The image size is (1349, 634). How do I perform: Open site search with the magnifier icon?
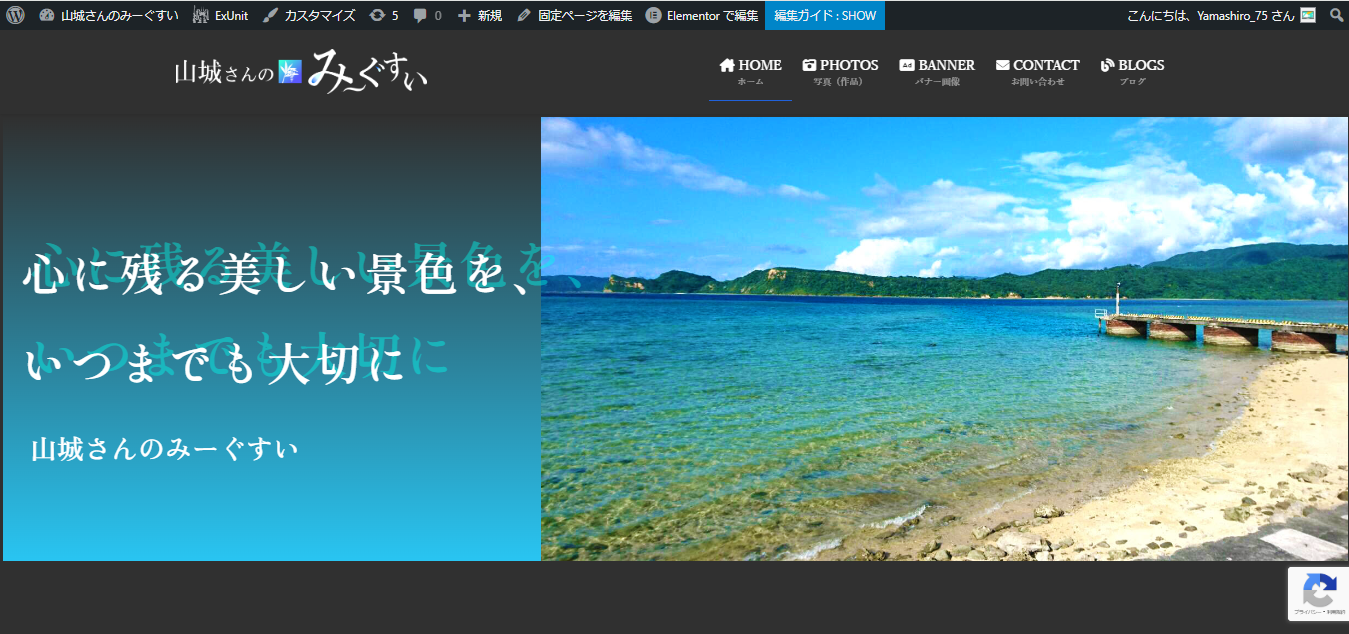[1336, 15]
